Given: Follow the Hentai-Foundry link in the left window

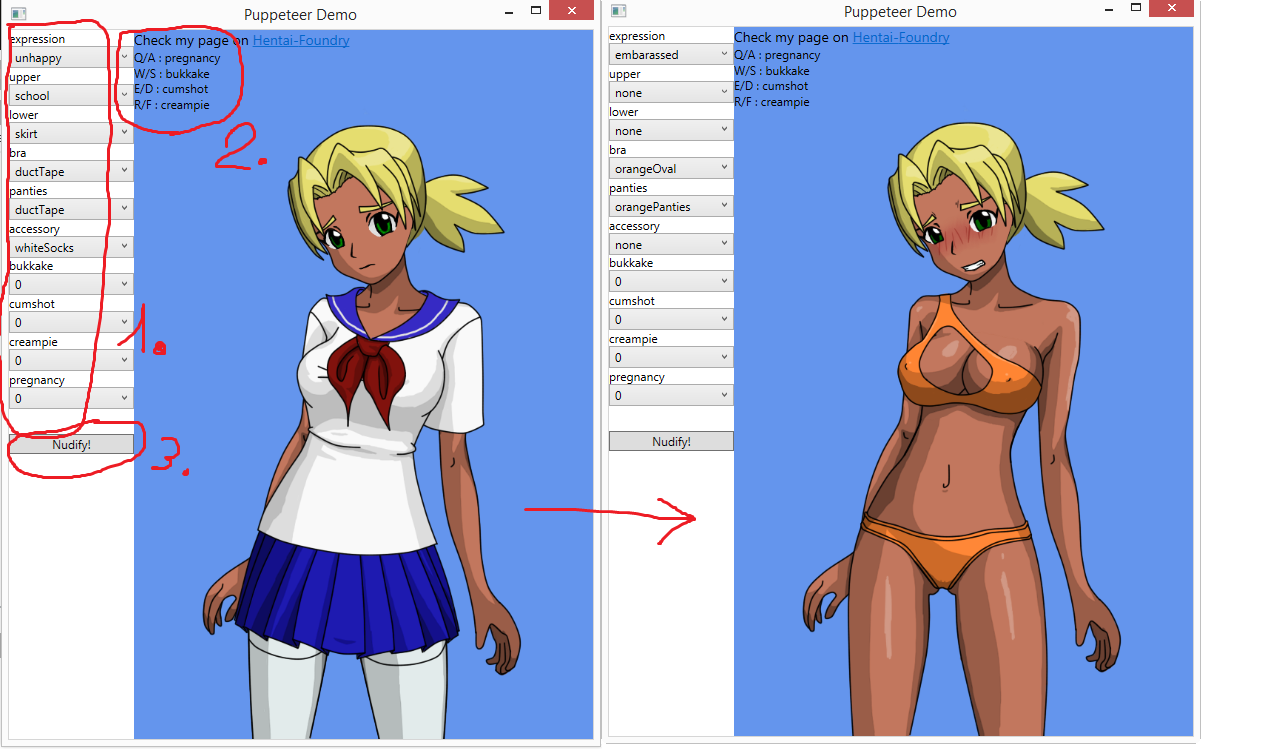Looking at the screenshot, I should pyautogui.click(x=301, y=40).
